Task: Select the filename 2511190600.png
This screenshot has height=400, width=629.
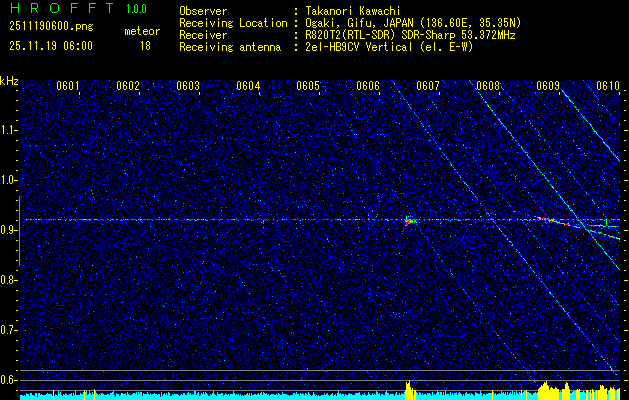Action: pos(51,27)
